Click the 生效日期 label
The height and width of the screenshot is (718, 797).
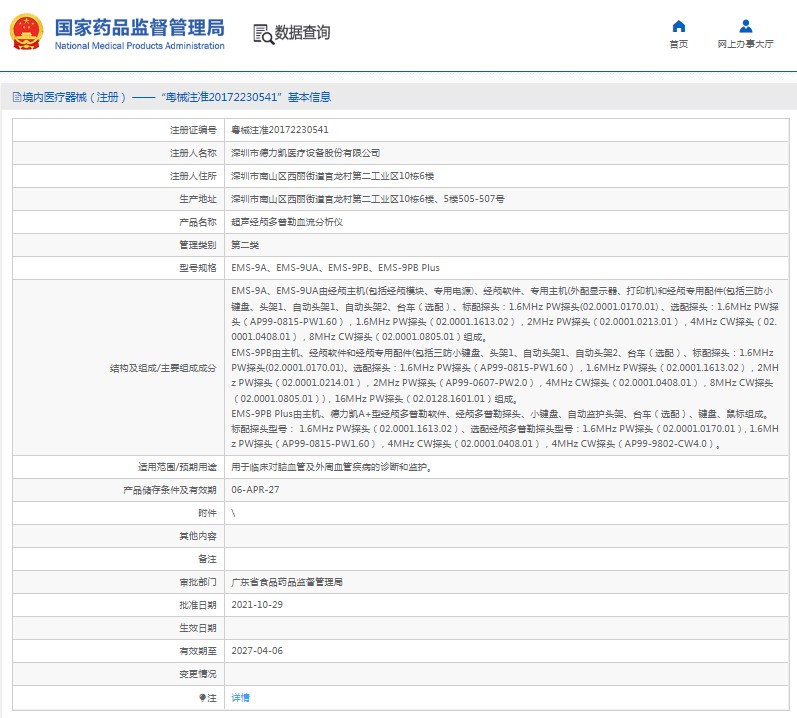click(x=198, y=628)
